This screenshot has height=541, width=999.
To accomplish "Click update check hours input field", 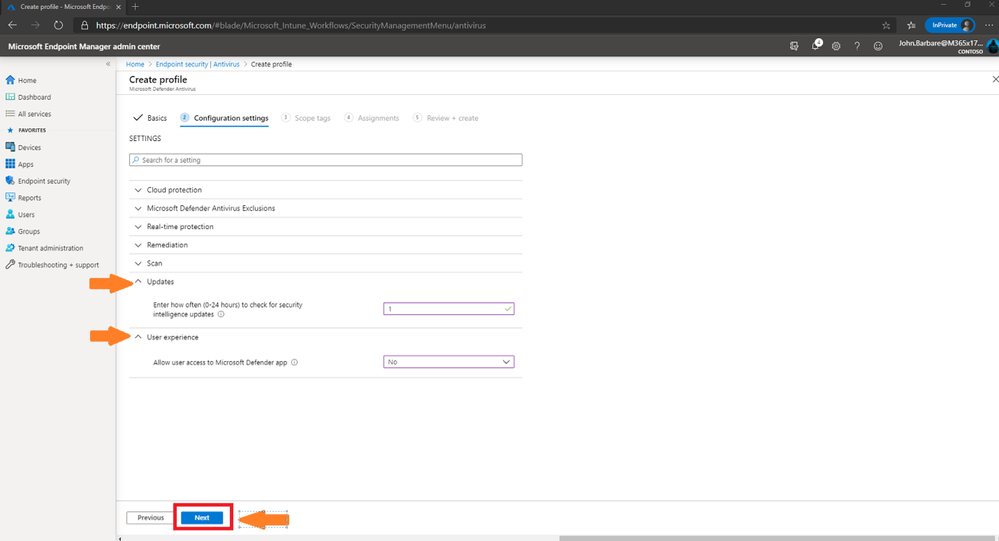I will pos(449,309).
